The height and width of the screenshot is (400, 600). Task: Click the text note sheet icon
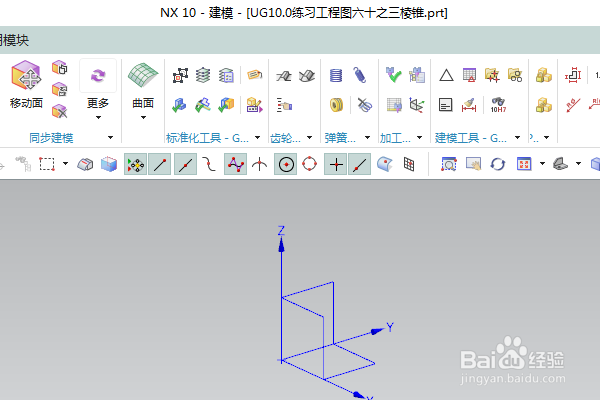coord(445,105)
